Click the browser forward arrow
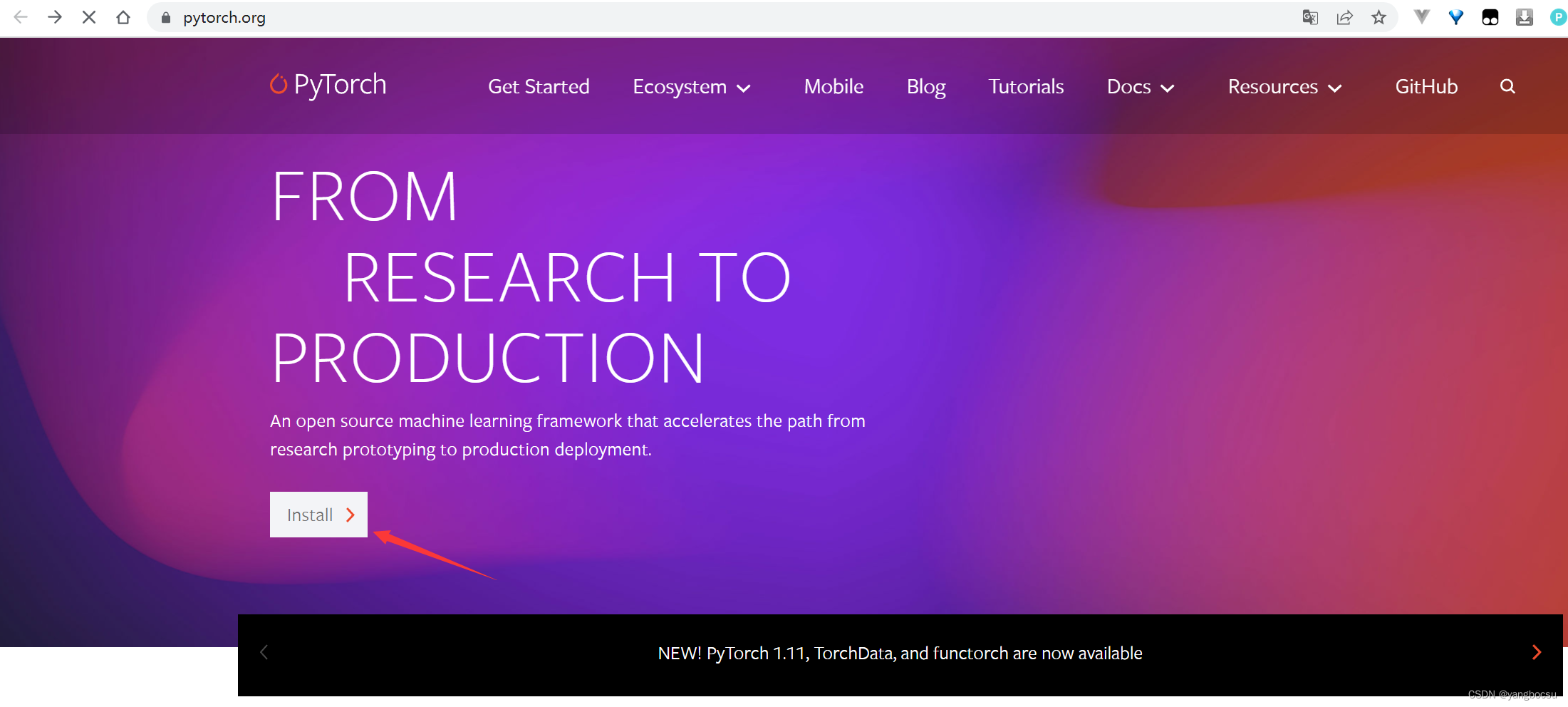This screenshot has width=1568, height=707. [55, 17]
